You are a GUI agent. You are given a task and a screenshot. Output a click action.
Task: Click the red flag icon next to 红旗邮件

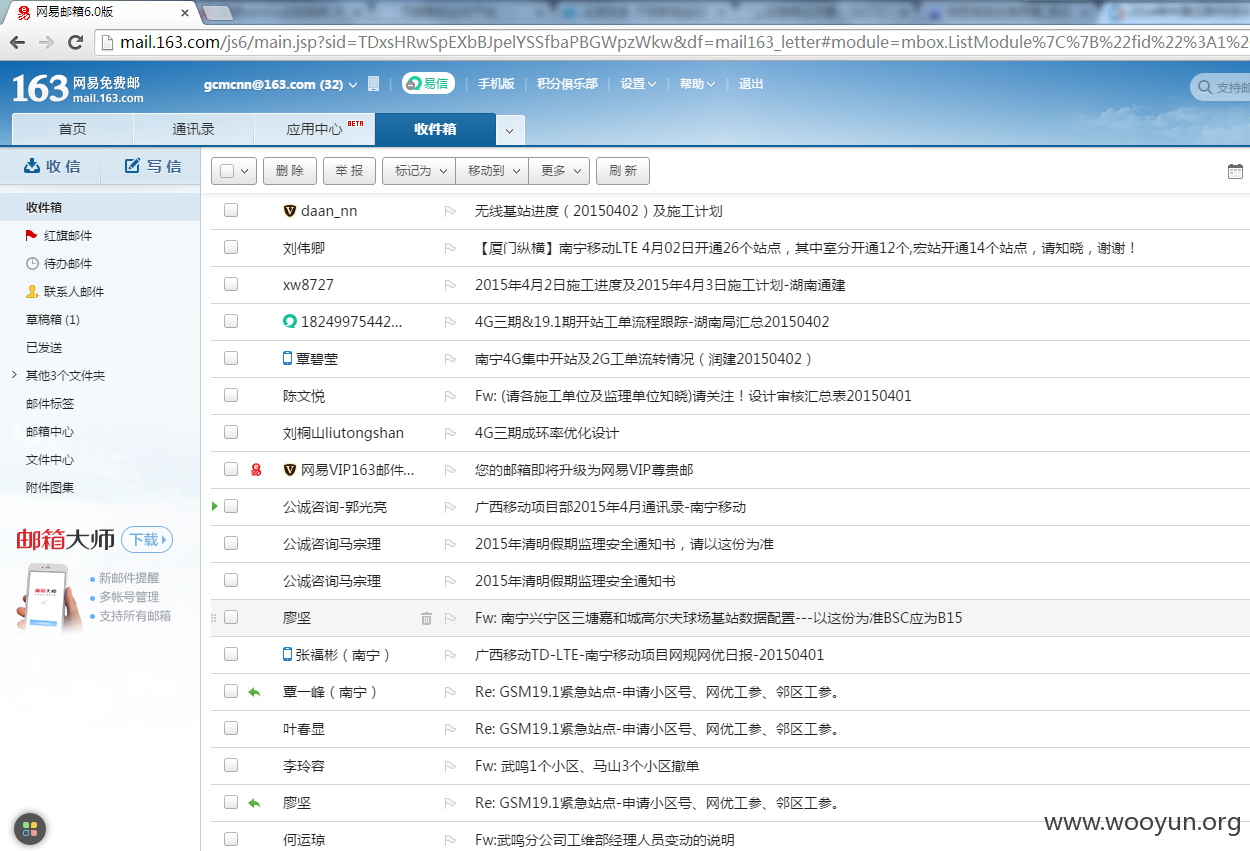point(32,236)
